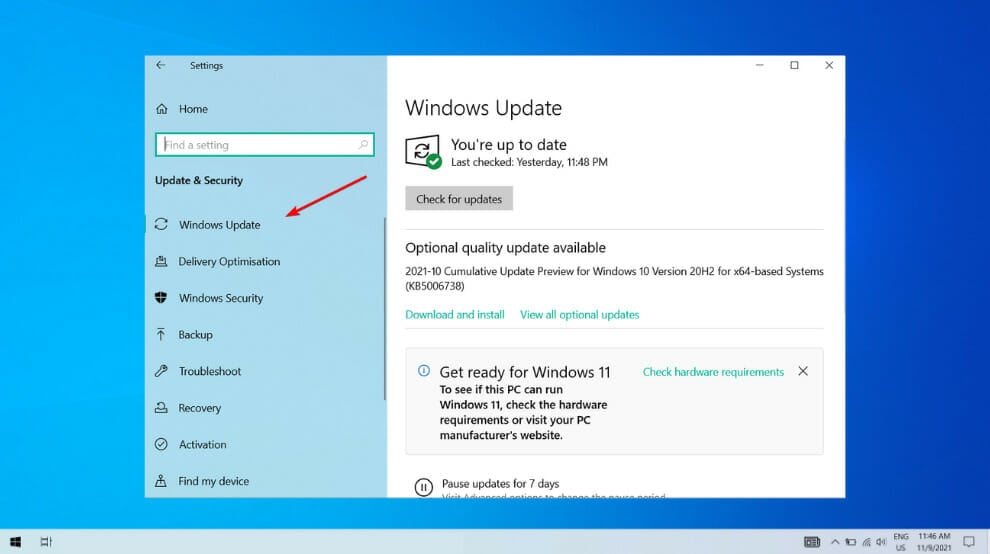This screenshot has width=990, height=554.
Task: Maximize the Settings window
Action: tap(794, 65)
